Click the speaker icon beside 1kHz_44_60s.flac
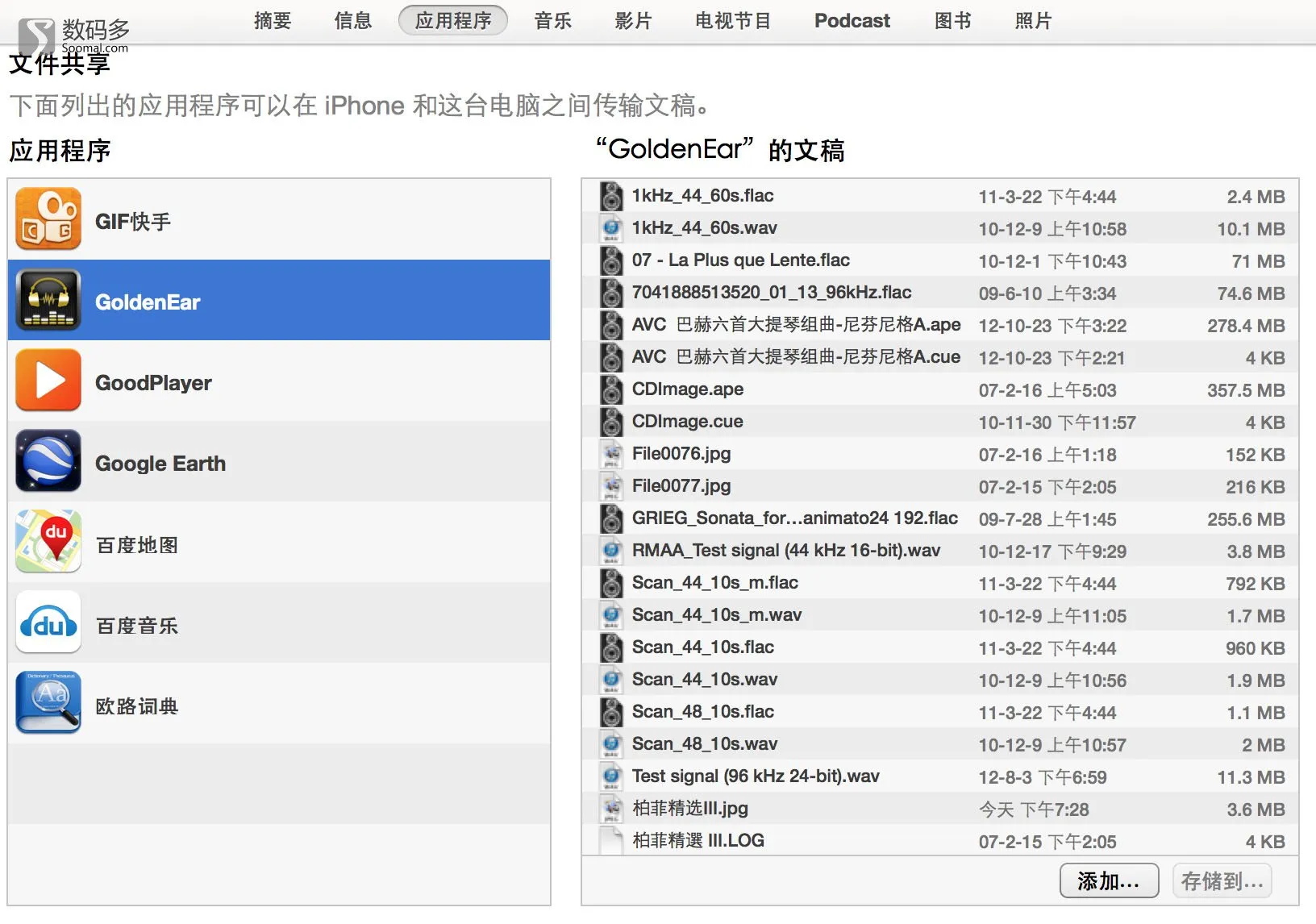 (612, 196)
